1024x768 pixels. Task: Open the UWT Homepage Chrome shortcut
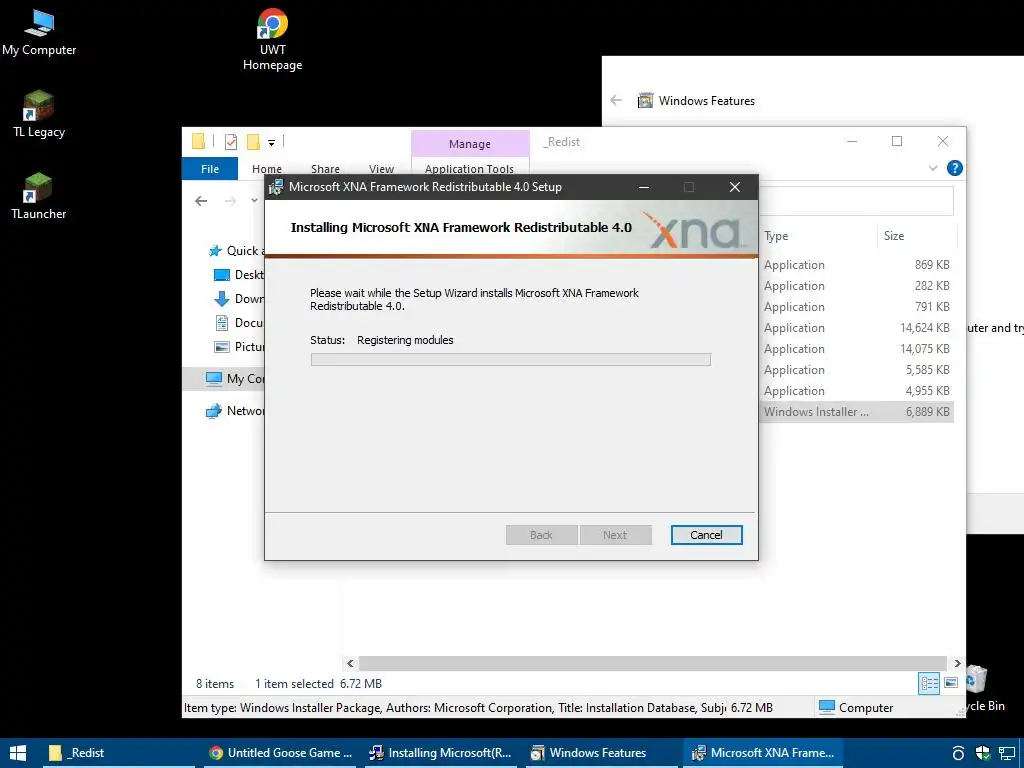coord(272,39)
